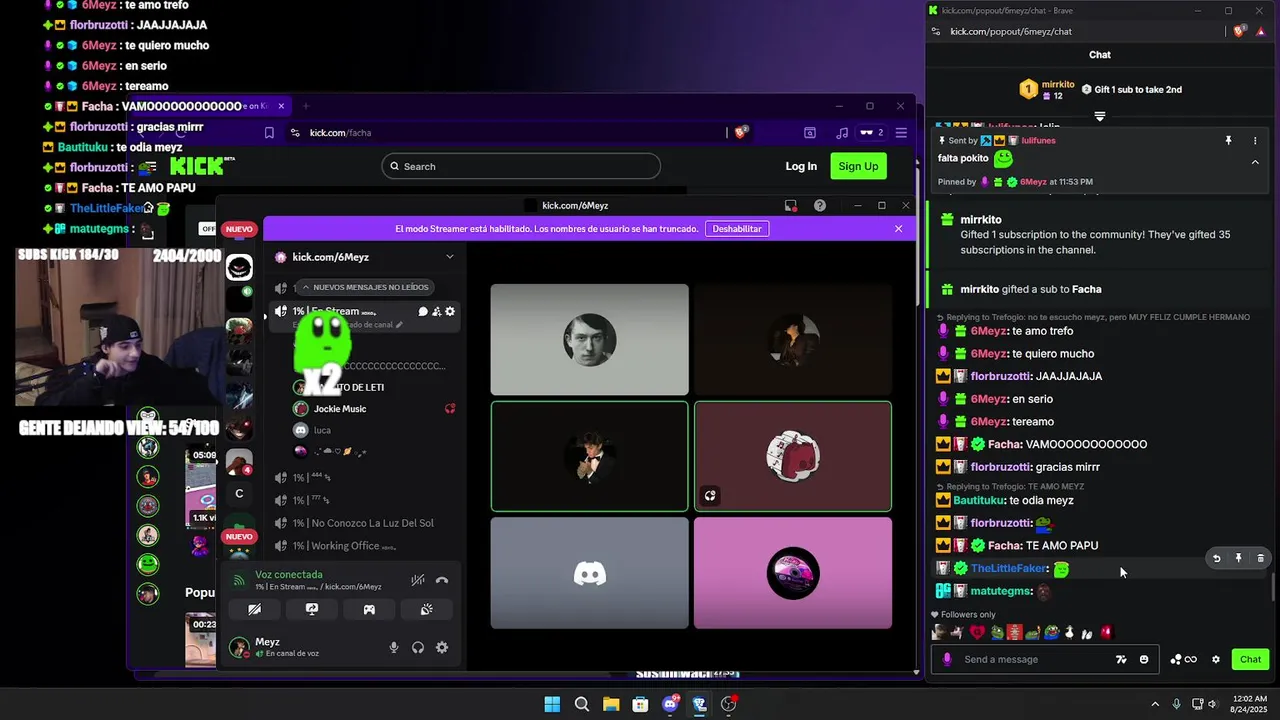The height and width of the screenshot is (720, 1280).
Task: Open Discord user settings gear
Action: click(442, 648)
